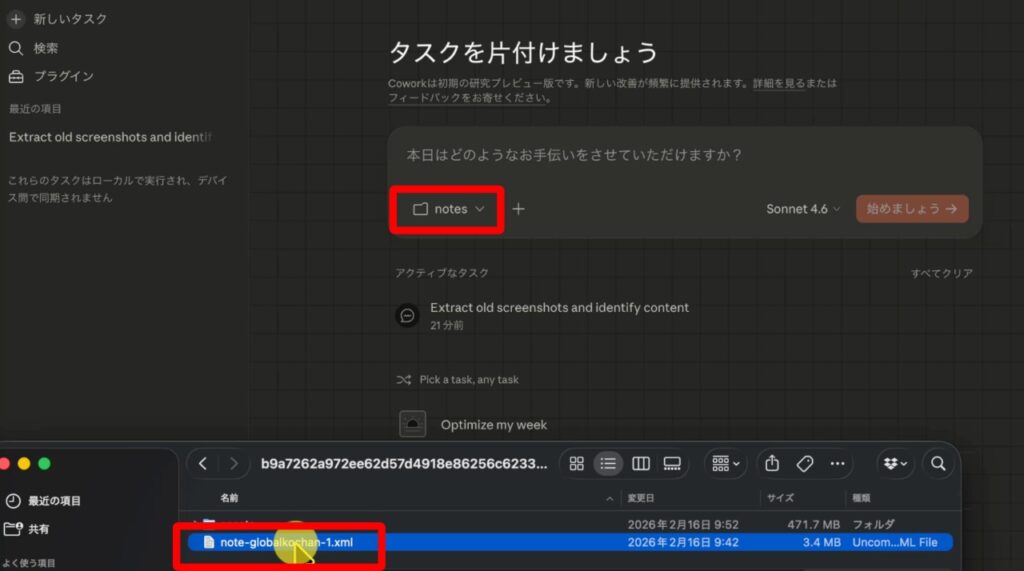Go back in Finder with the left chevron
Image resolution: width=1024 pixels, height=571 pixels.
click(x=202, y=464)
